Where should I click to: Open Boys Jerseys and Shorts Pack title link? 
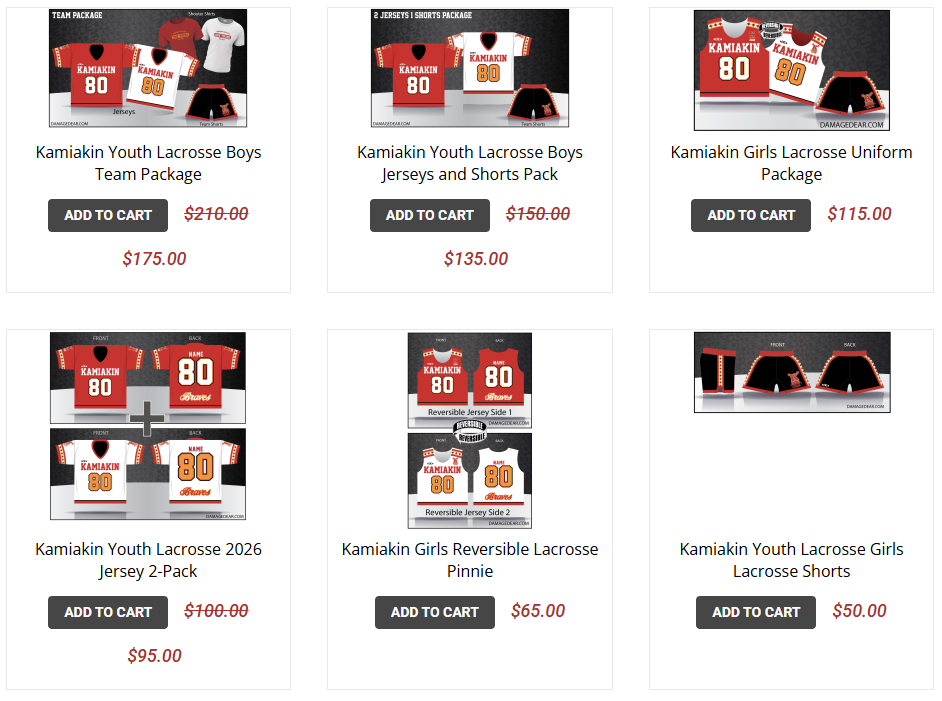coord(470,163)
